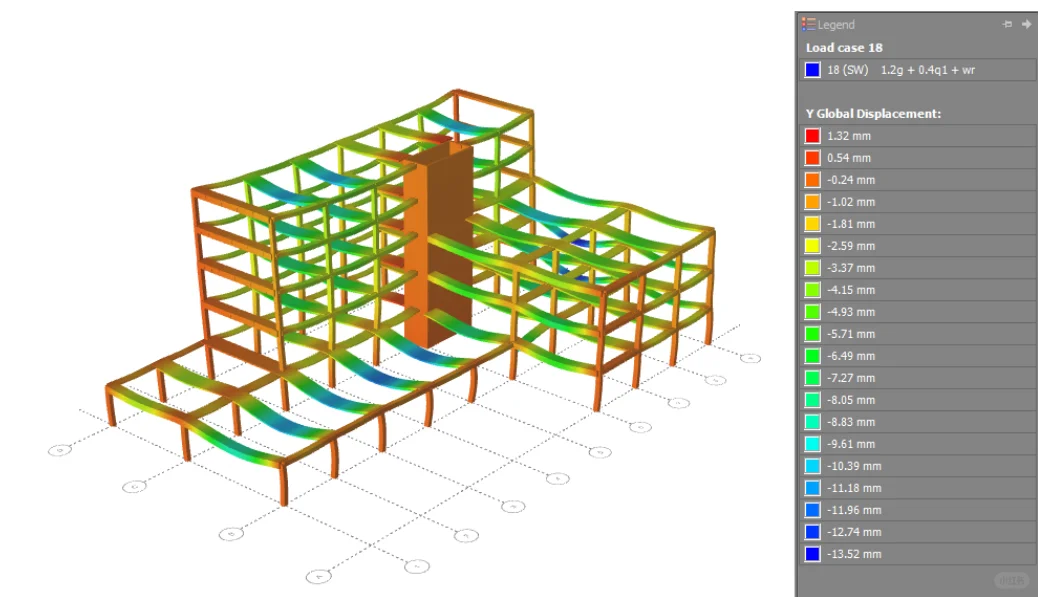This screenshot has width=1038, height=597.
Task: Select the orange core wall in the model
Action: tap(438, 244)
